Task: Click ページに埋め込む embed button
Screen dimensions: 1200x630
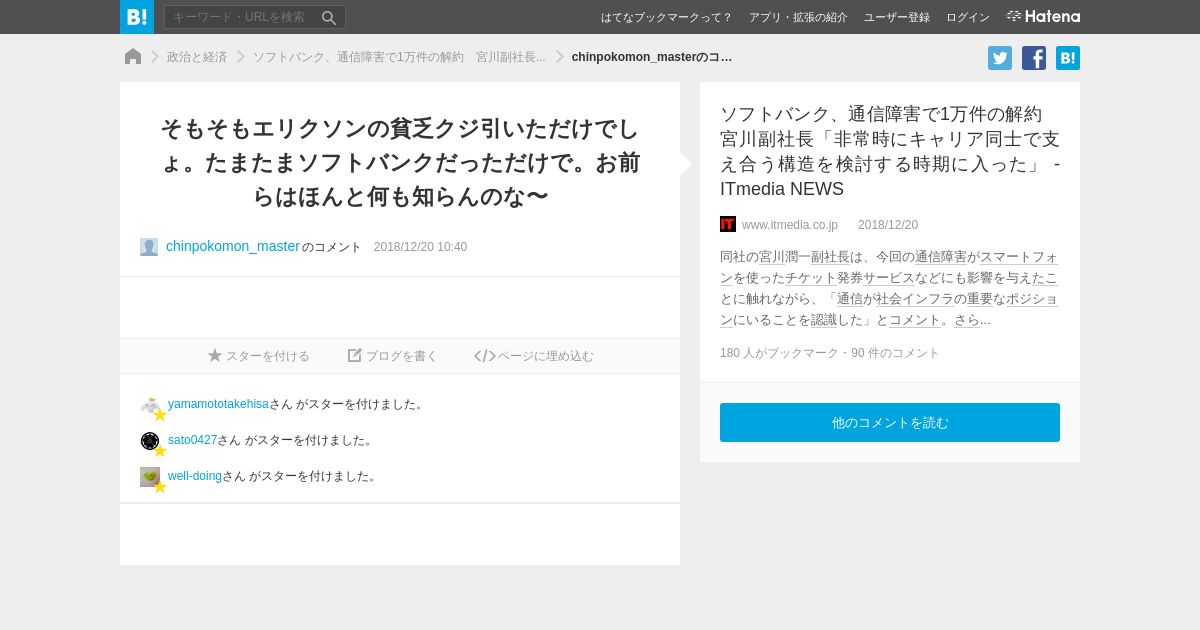Action: (x=534, y=356)
